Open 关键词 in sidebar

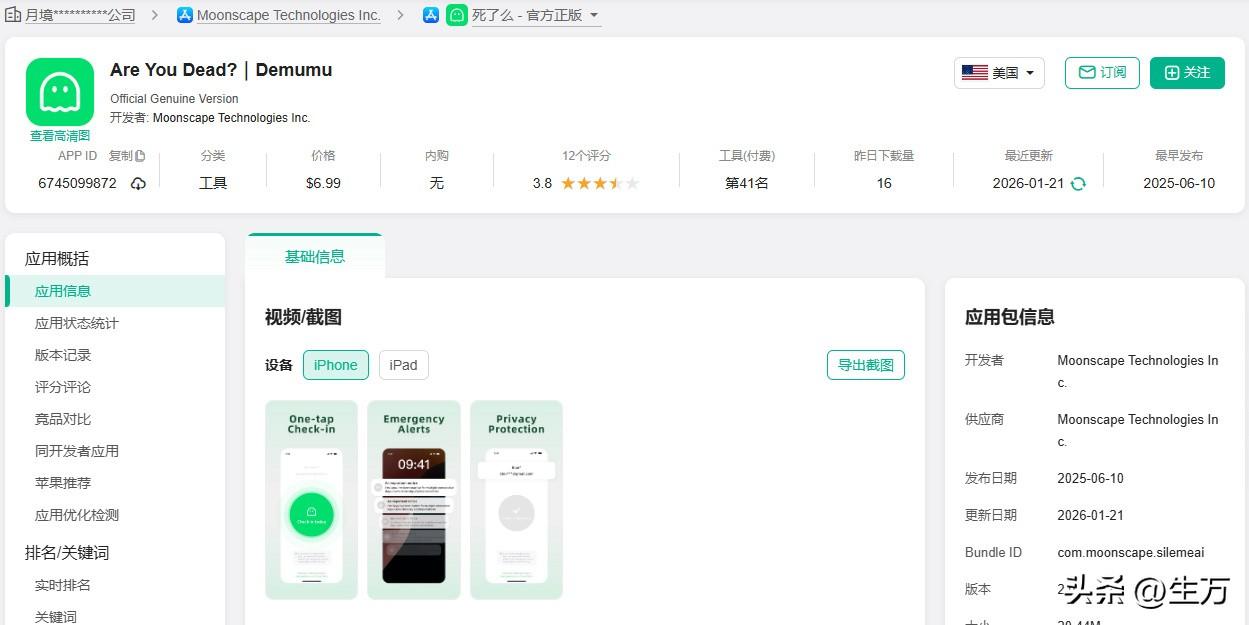[x=56, y=617]
